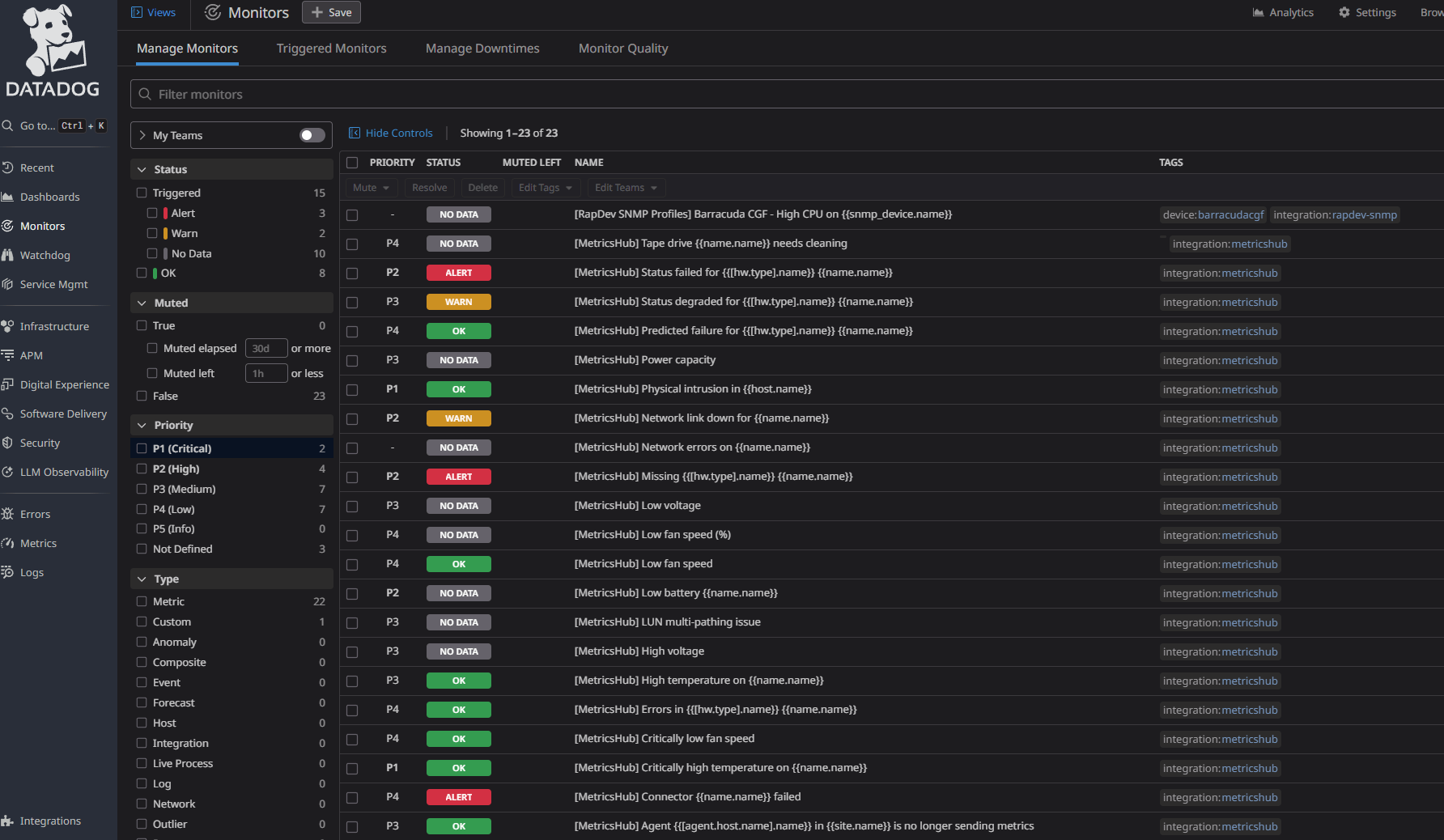Check the Alert status filter

point(152,213)
